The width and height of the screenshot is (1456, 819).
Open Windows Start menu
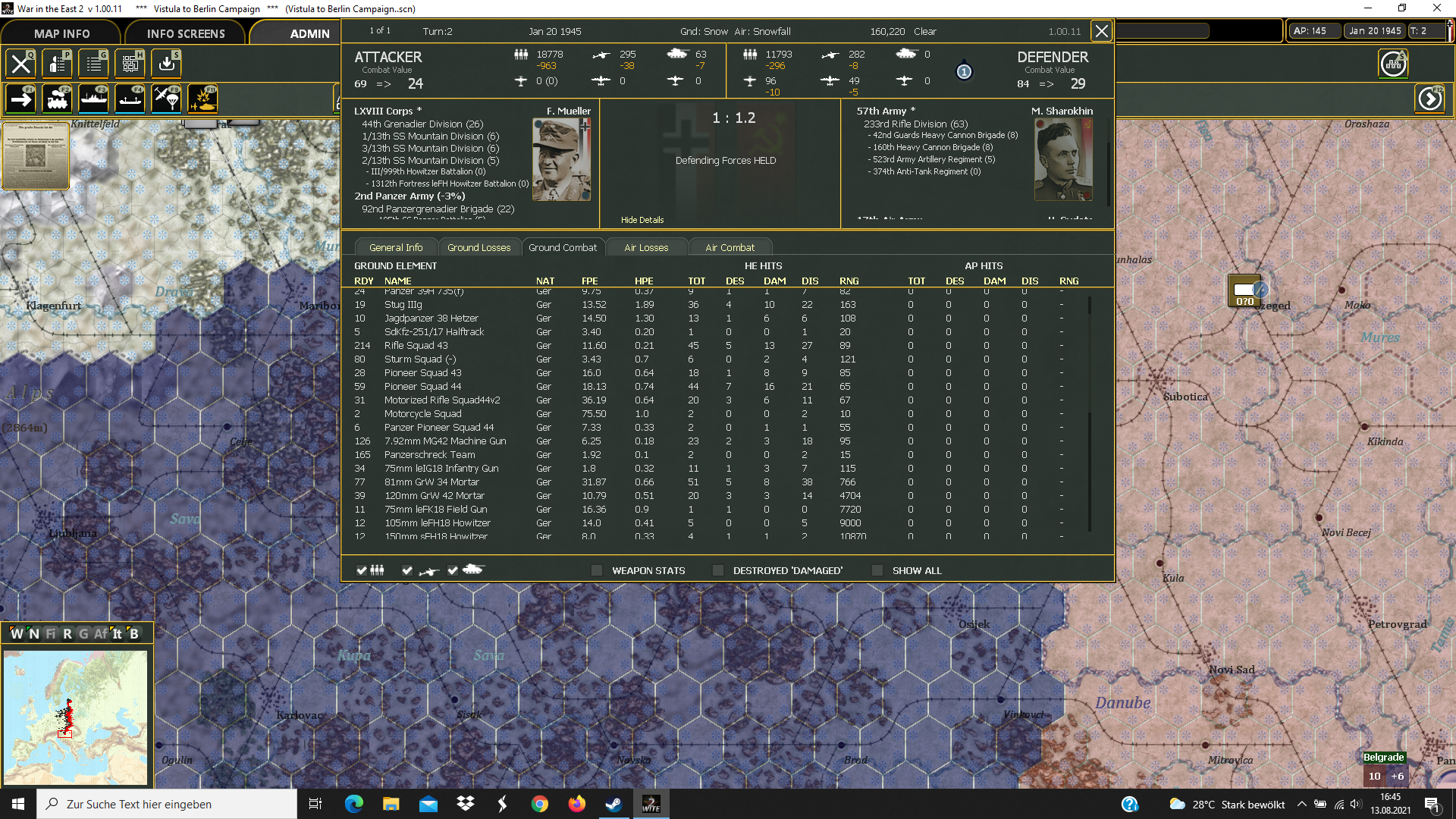18,804
